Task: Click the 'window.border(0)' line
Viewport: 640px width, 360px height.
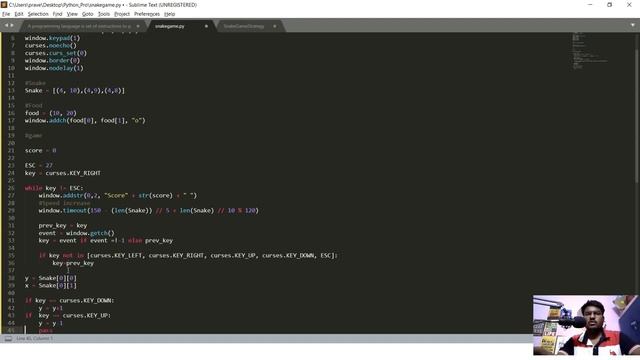Action: [52, 60]
